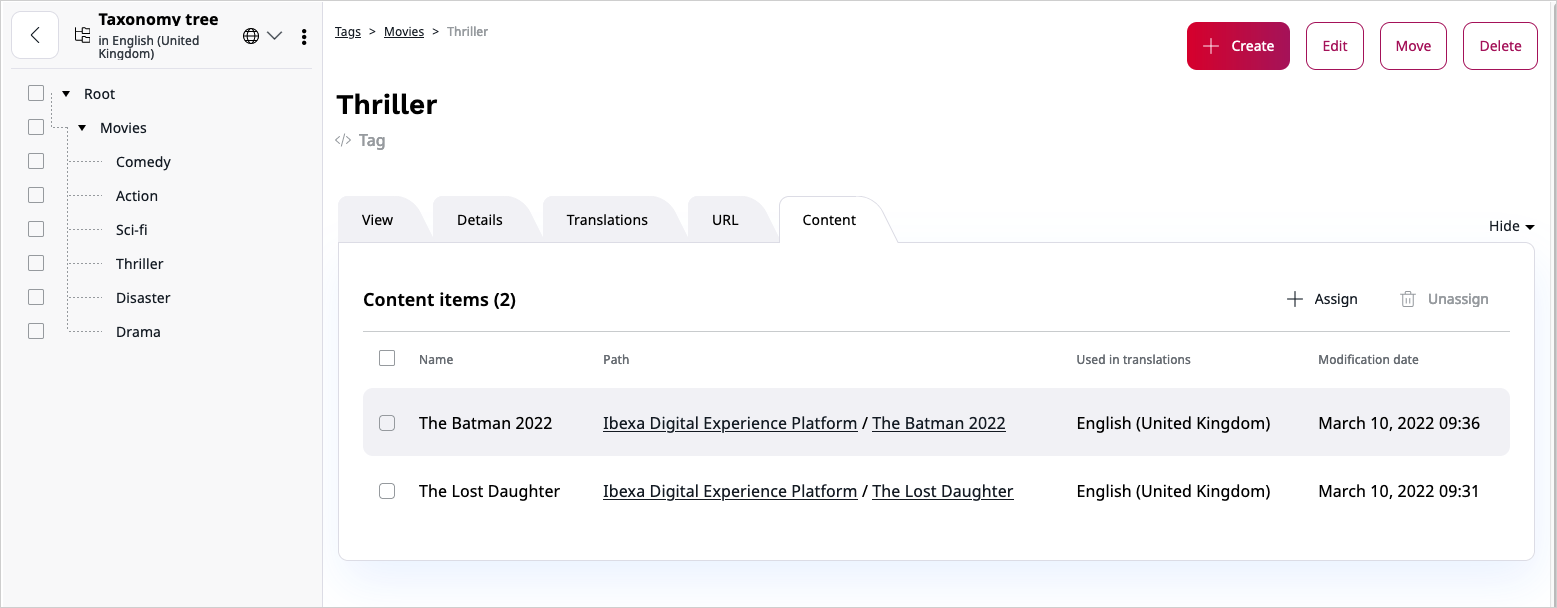The width and height of the screenshot is (1557, 608).
Task: Switch to the Translations tab
Action: pos(607,220)
